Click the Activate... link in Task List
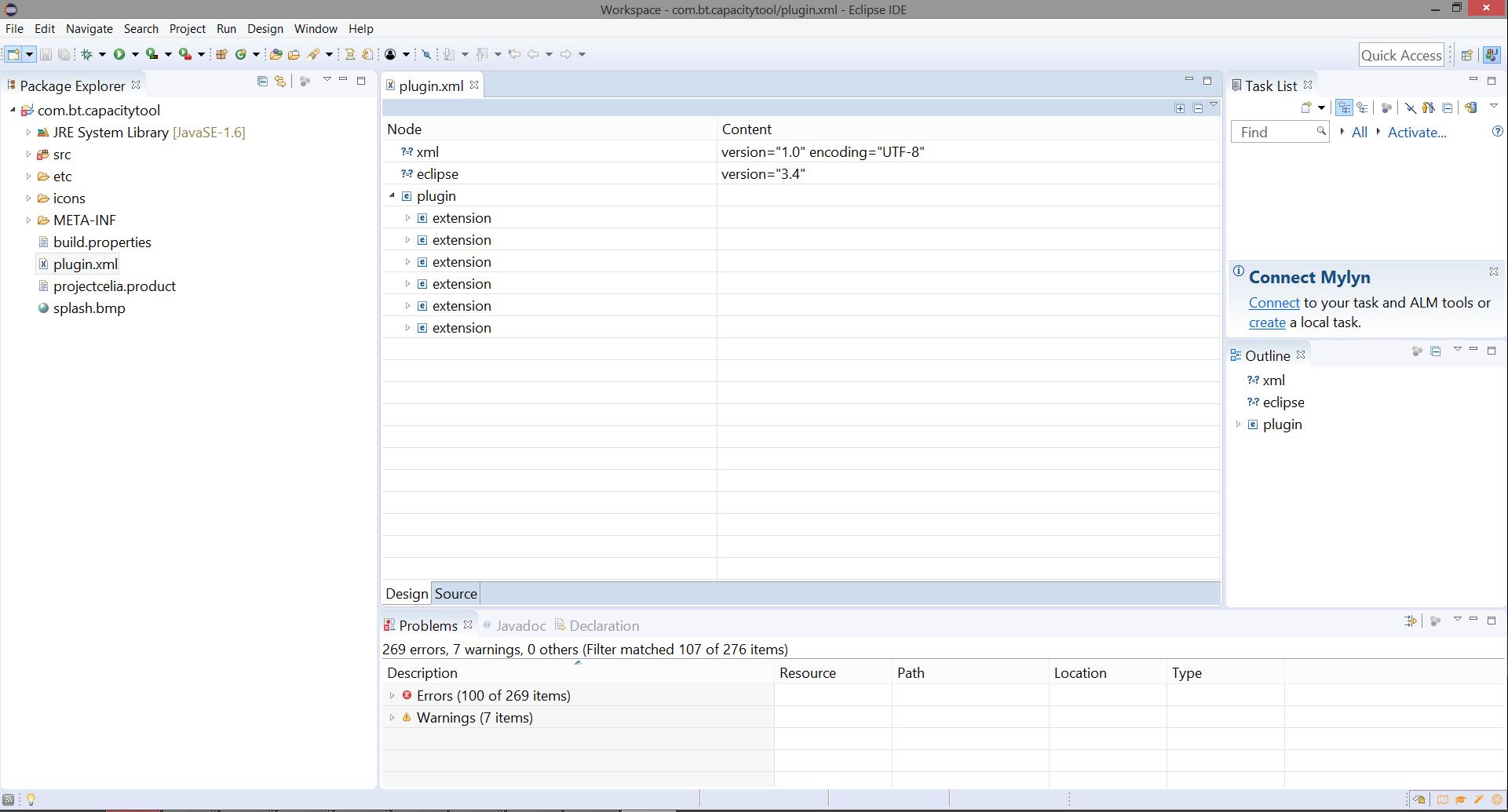The height and width of the screenshot is (812, 1508). 1417,133
